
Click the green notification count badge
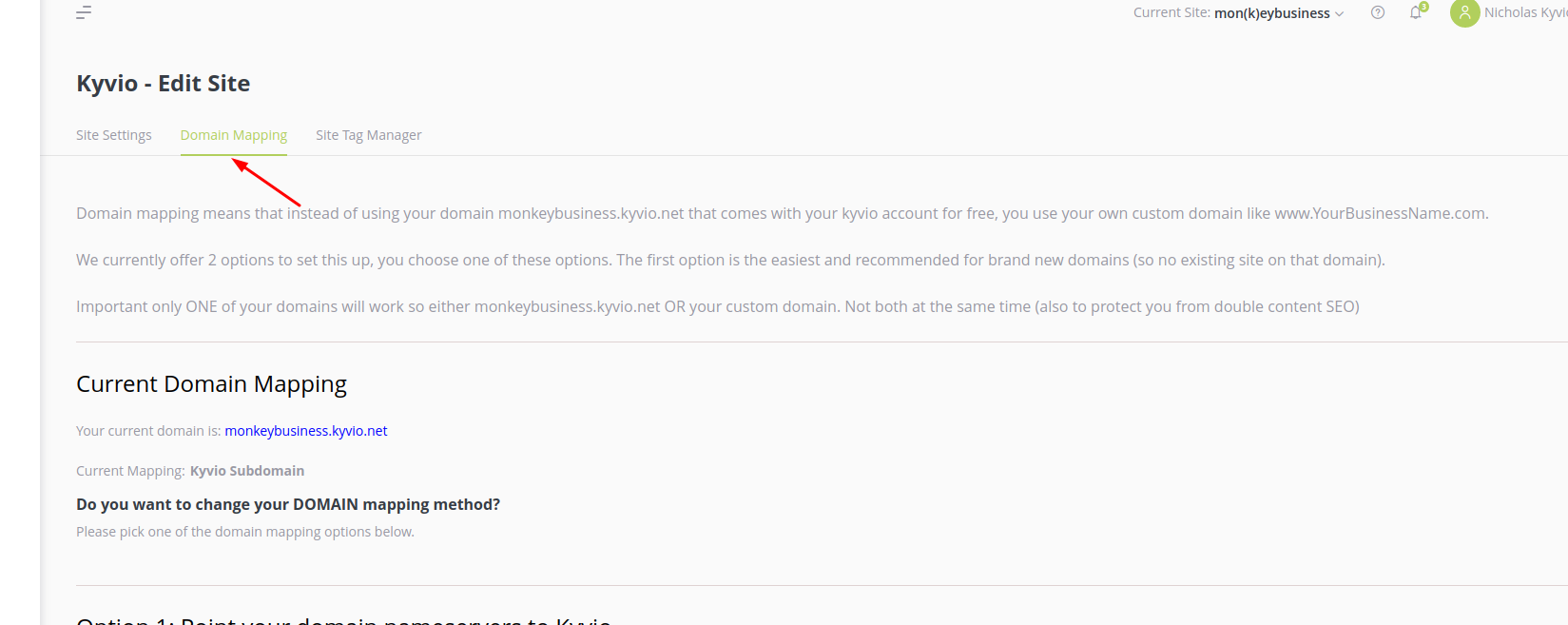click(1423, 7)
